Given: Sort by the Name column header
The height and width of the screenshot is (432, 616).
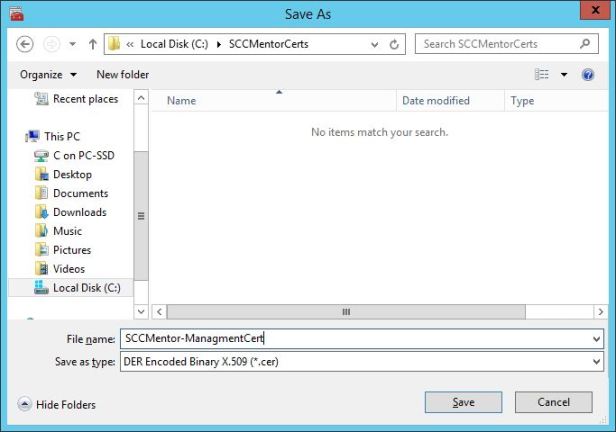Looking at the screenshot, I should pos(181,101).
